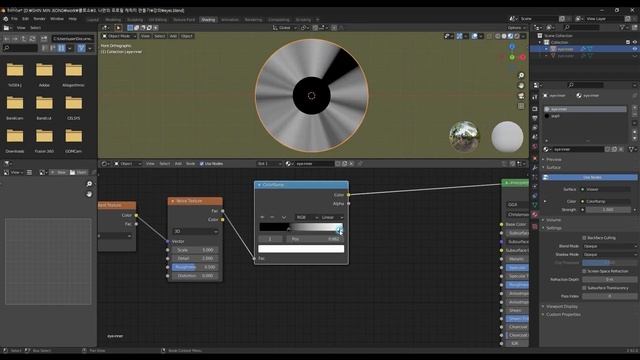Click the Color ColorRamp link field
640x360 pixels.
tap(605, 201)
